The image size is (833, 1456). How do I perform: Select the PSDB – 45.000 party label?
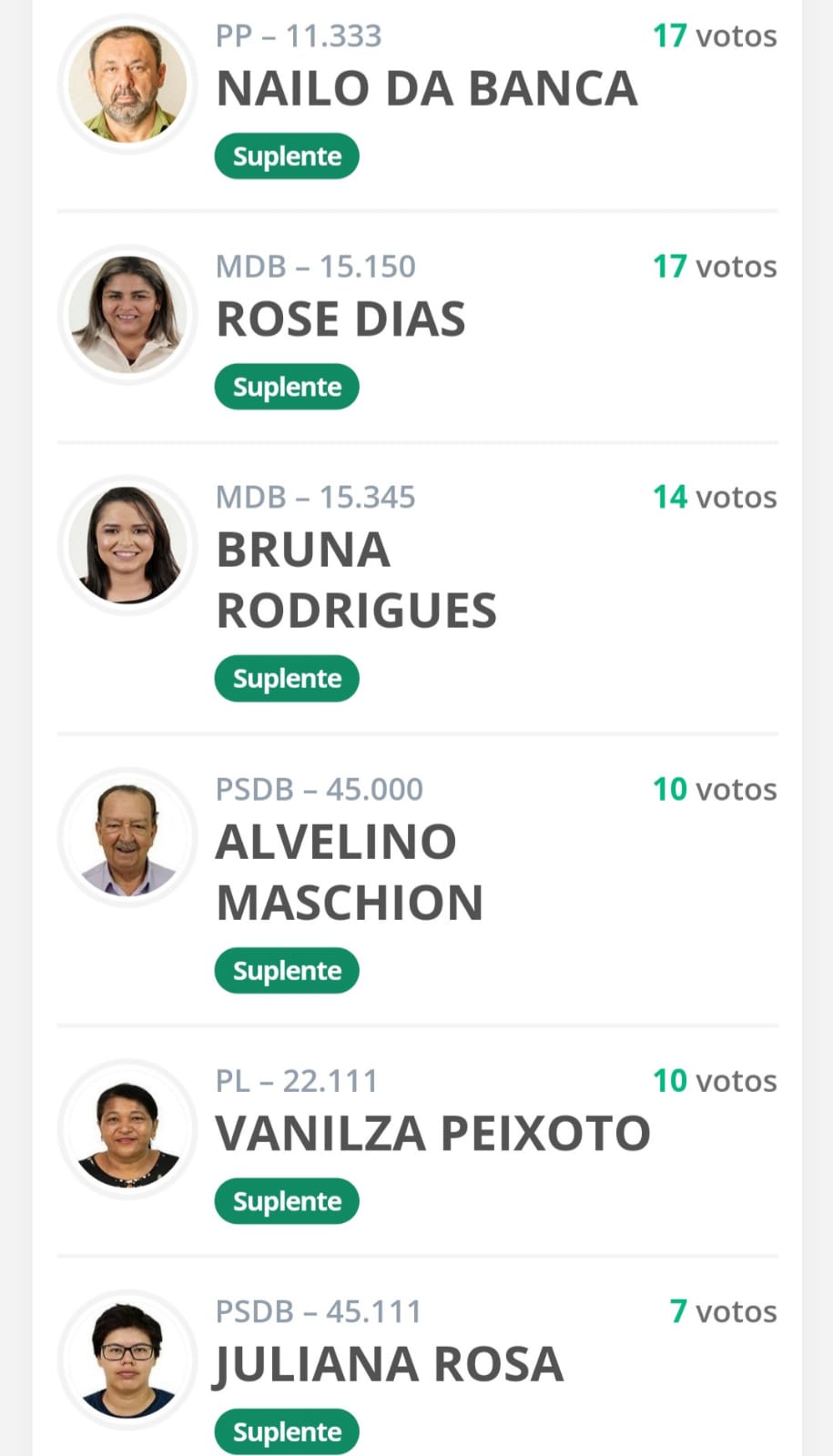coord(319,789)
